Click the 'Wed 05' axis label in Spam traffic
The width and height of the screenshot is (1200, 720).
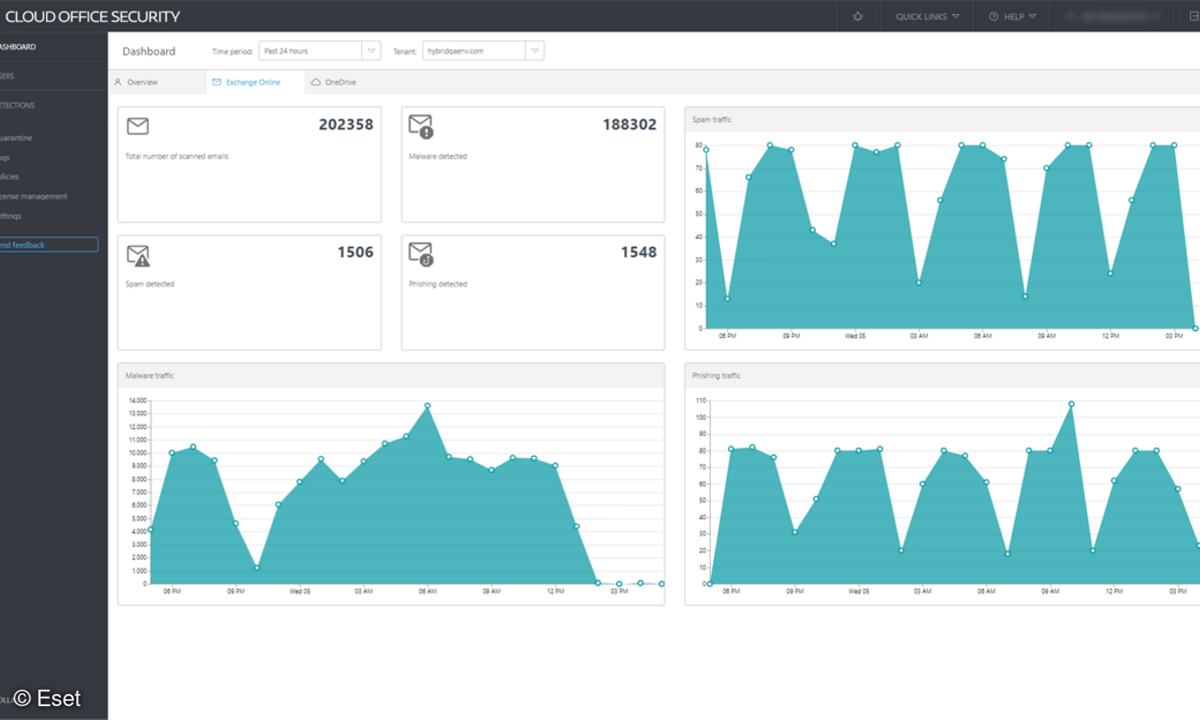856,336
